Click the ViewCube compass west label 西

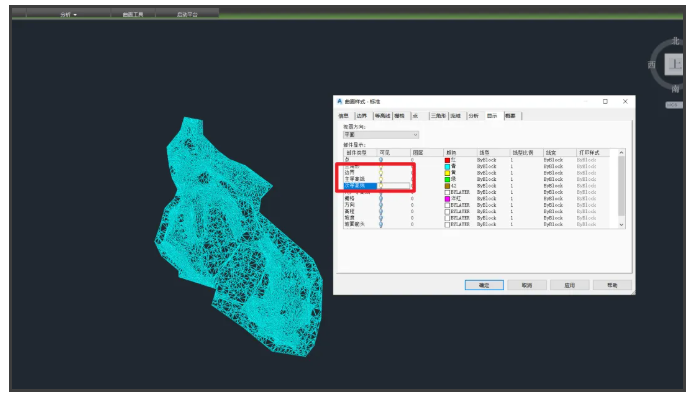click(651, 65)
